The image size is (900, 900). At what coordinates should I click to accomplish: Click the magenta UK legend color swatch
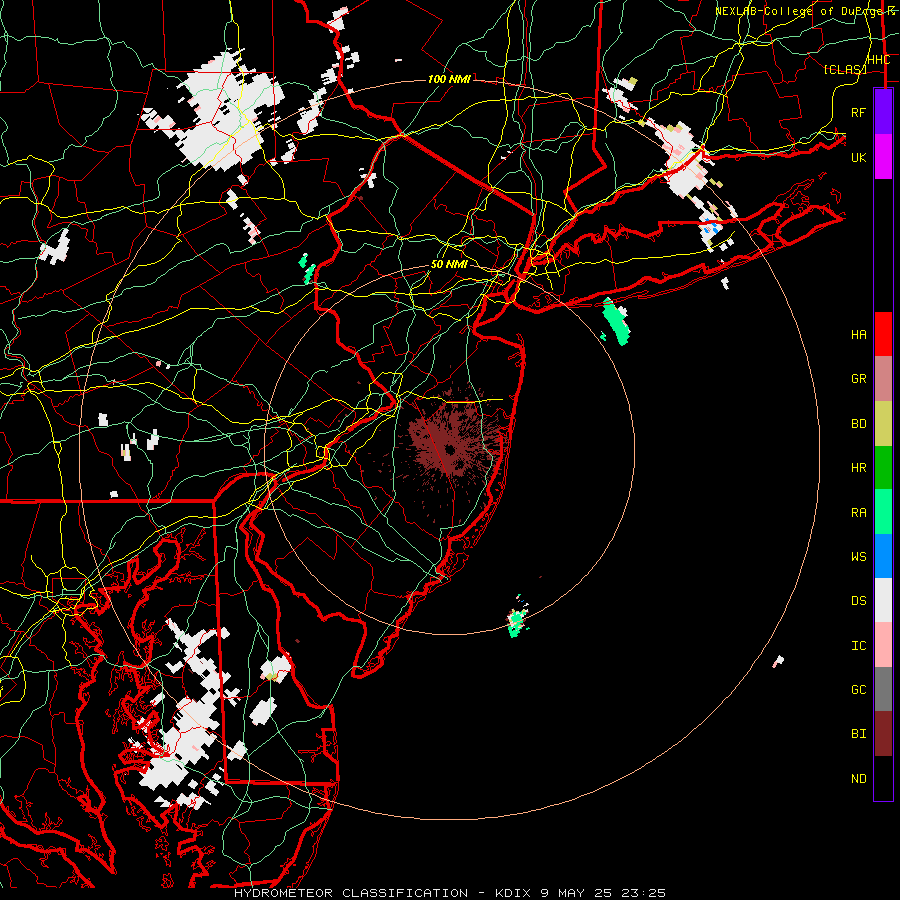pos(883,157)
